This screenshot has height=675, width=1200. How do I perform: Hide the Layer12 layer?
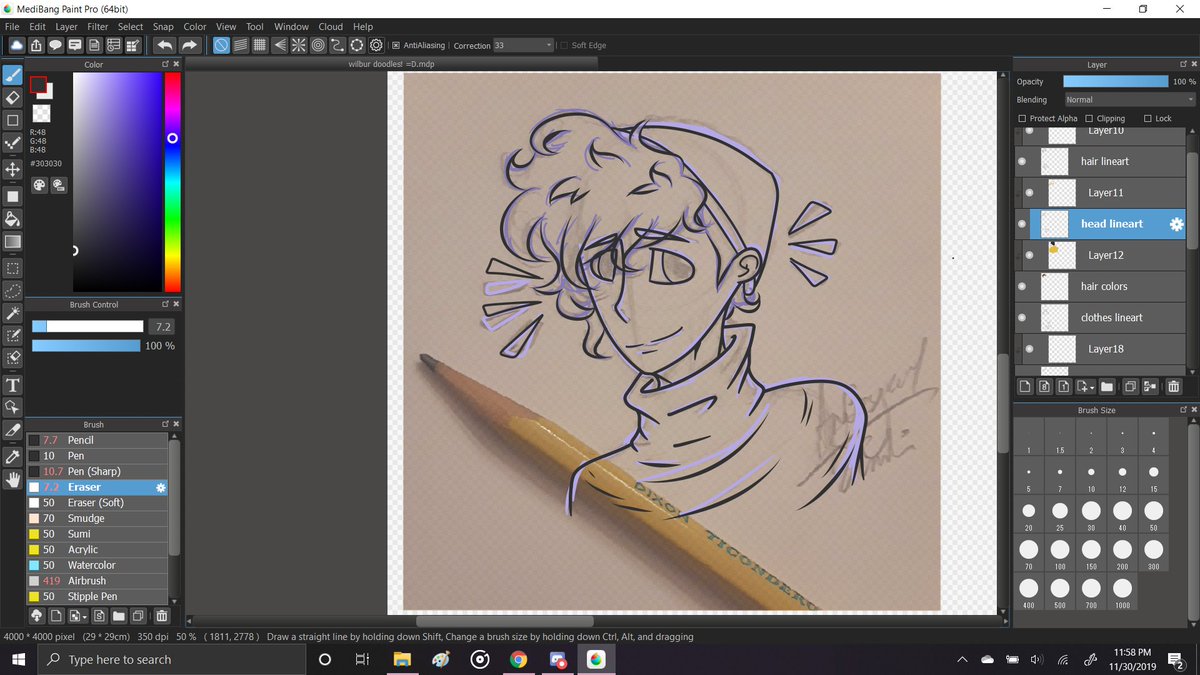(1030, 255)
